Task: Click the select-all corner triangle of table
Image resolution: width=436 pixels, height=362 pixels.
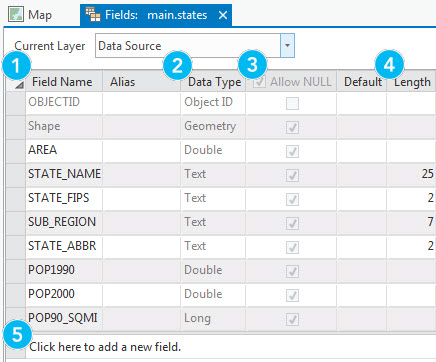Action: (x=19, y=85)
